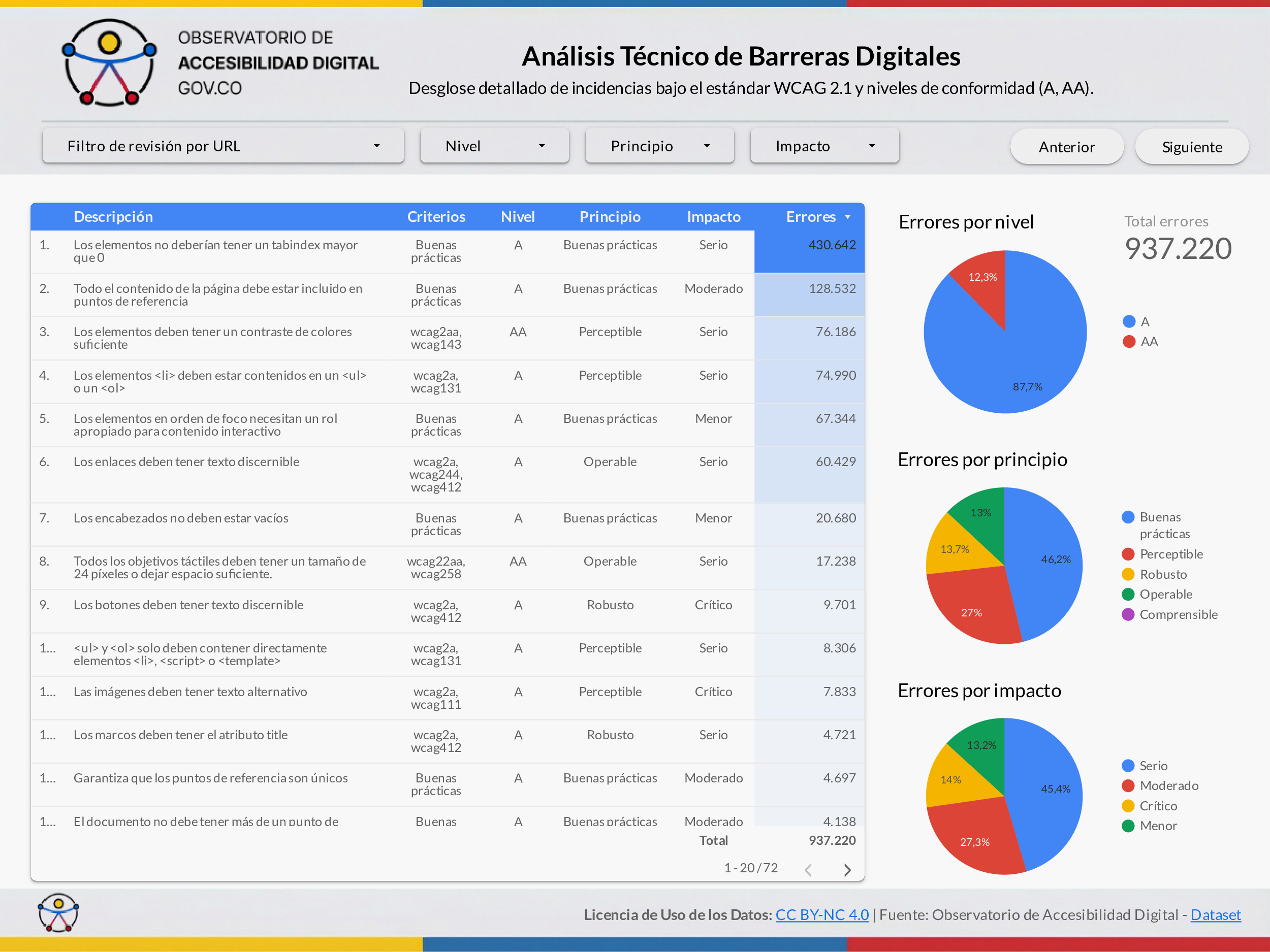
Task: Click the 8.306 errors cell
Action: click(810, 655)
